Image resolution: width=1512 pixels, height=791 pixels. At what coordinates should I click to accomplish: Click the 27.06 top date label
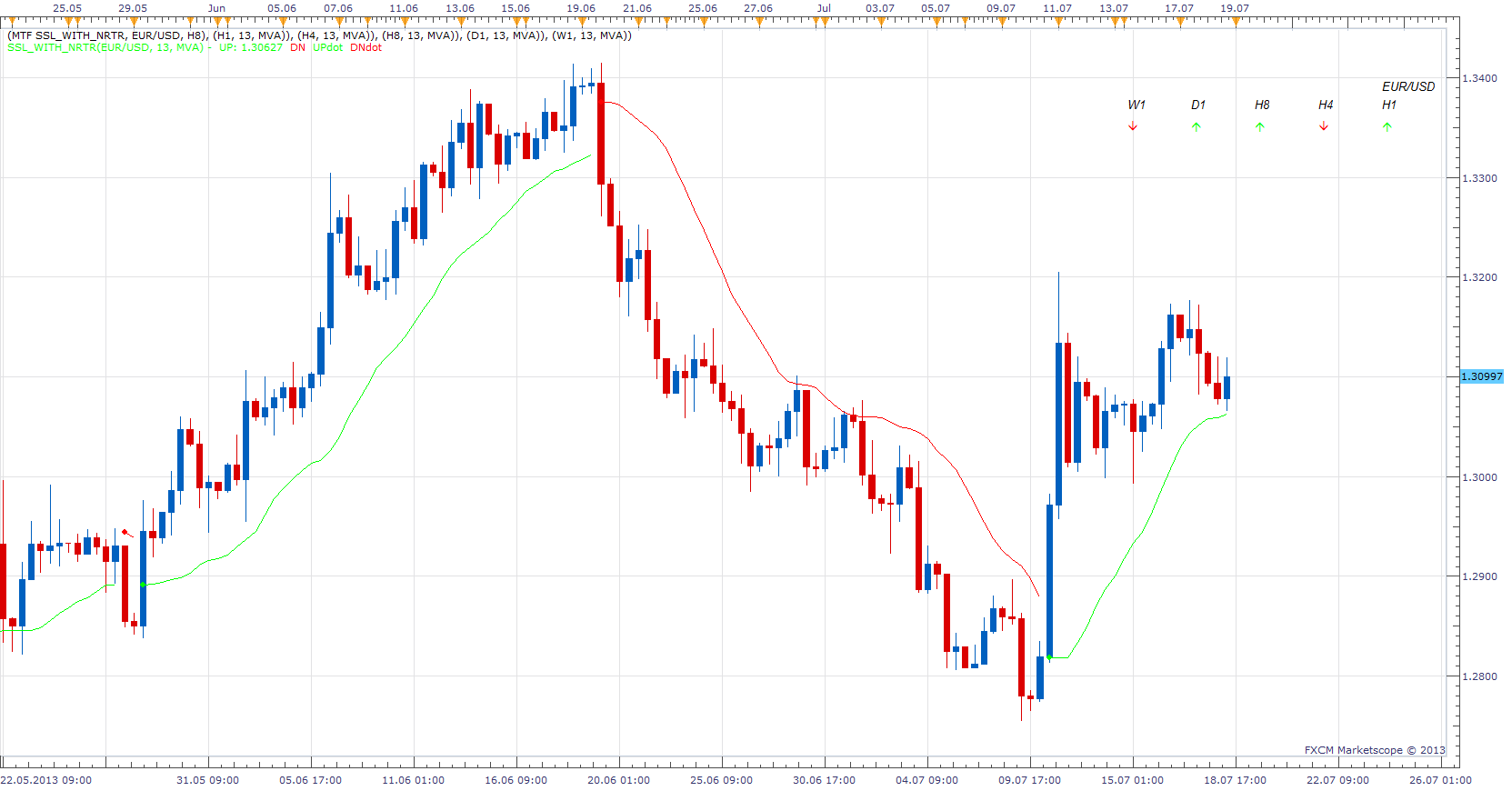tap(758, 8)
